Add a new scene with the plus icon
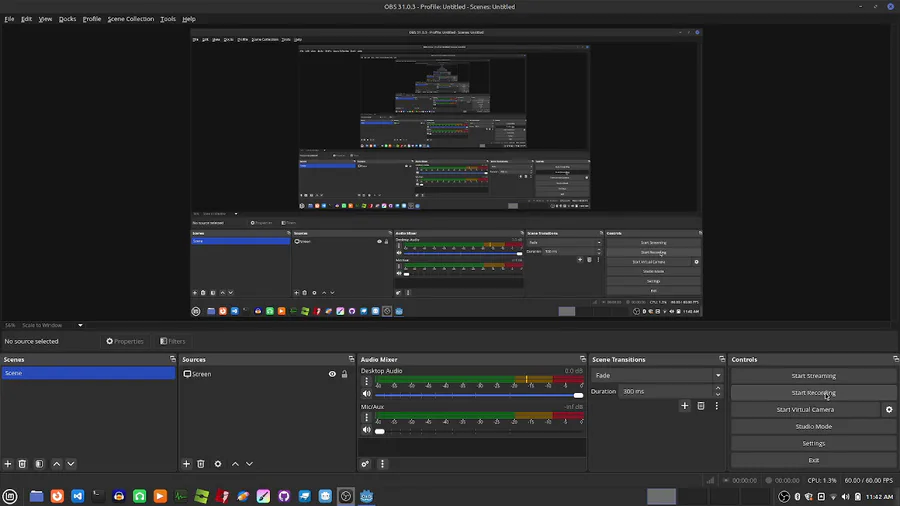This screenshot has width=900, height=506. pyautogui.click(x=8, y=464)
